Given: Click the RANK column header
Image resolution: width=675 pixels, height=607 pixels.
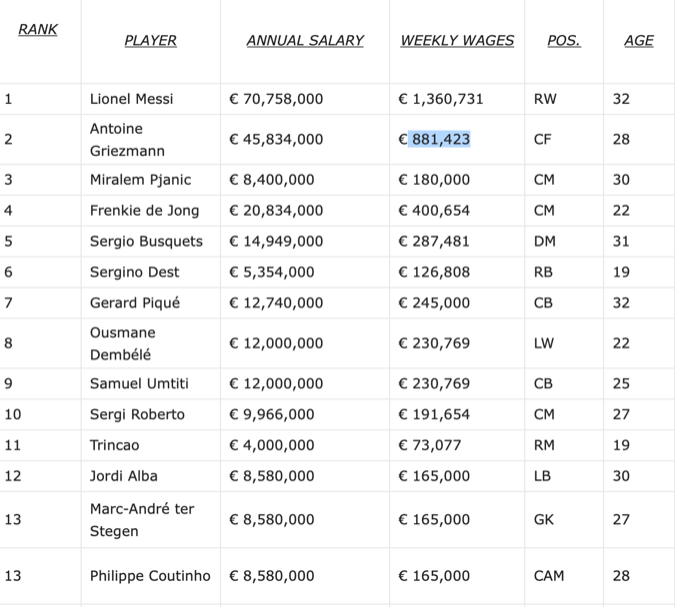Looking at the screenshot, I should [x=38, y=30].
